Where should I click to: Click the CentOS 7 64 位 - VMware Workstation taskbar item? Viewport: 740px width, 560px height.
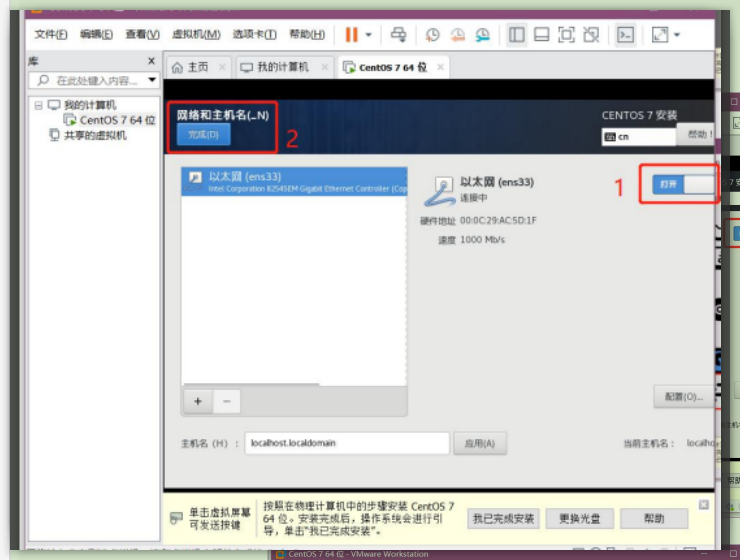(x=353, y=554)
